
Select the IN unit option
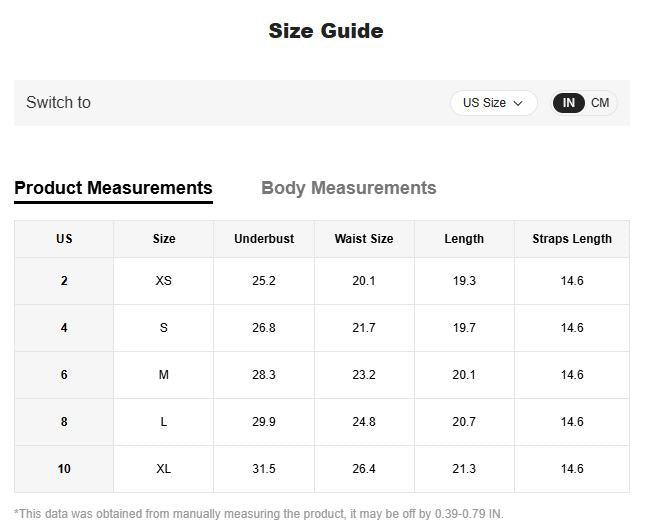click(x=568, y=103)
